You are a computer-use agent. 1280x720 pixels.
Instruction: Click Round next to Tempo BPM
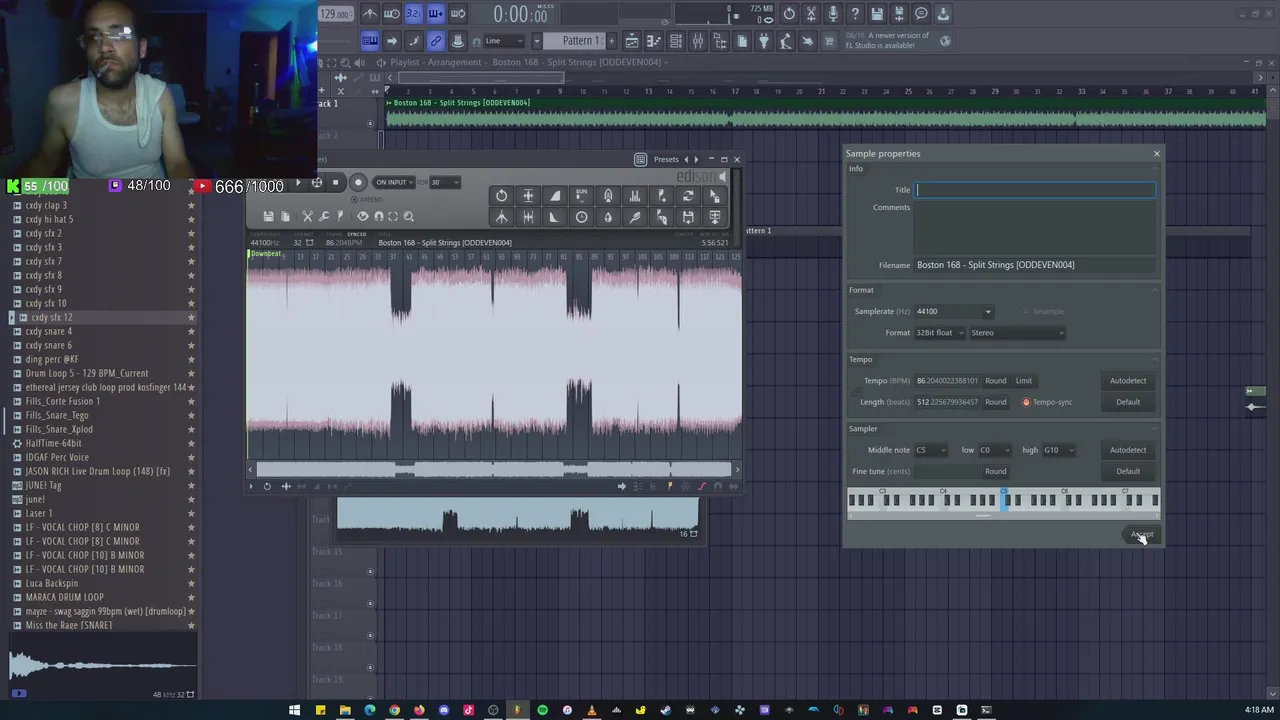click(995, 381)
